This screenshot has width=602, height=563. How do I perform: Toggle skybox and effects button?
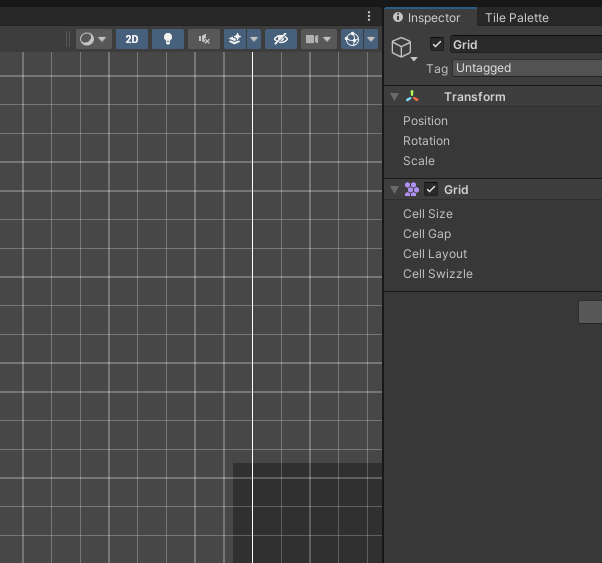tap(235, 39)
